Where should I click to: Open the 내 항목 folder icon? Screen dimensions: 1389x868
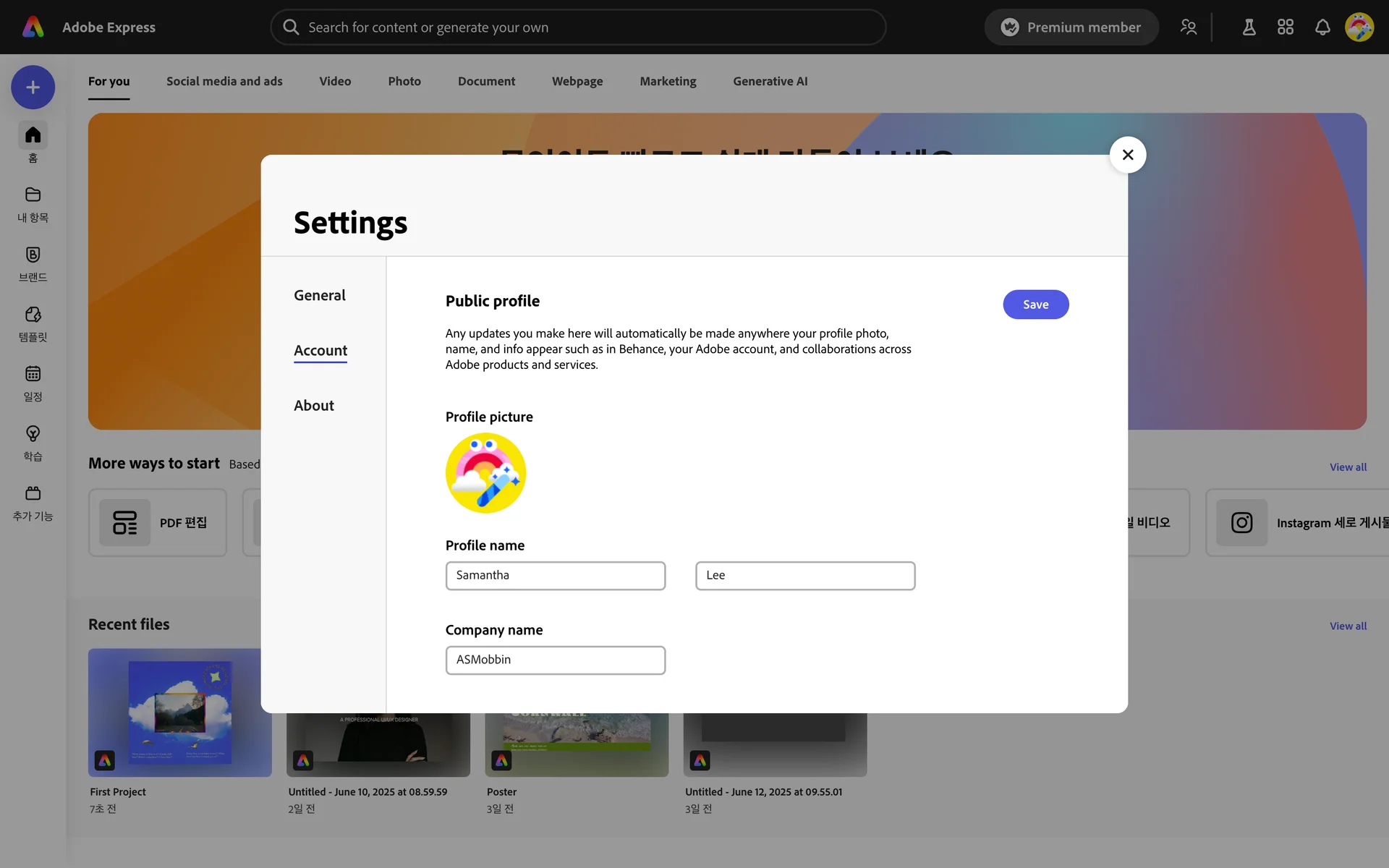[x=33, y=195]
